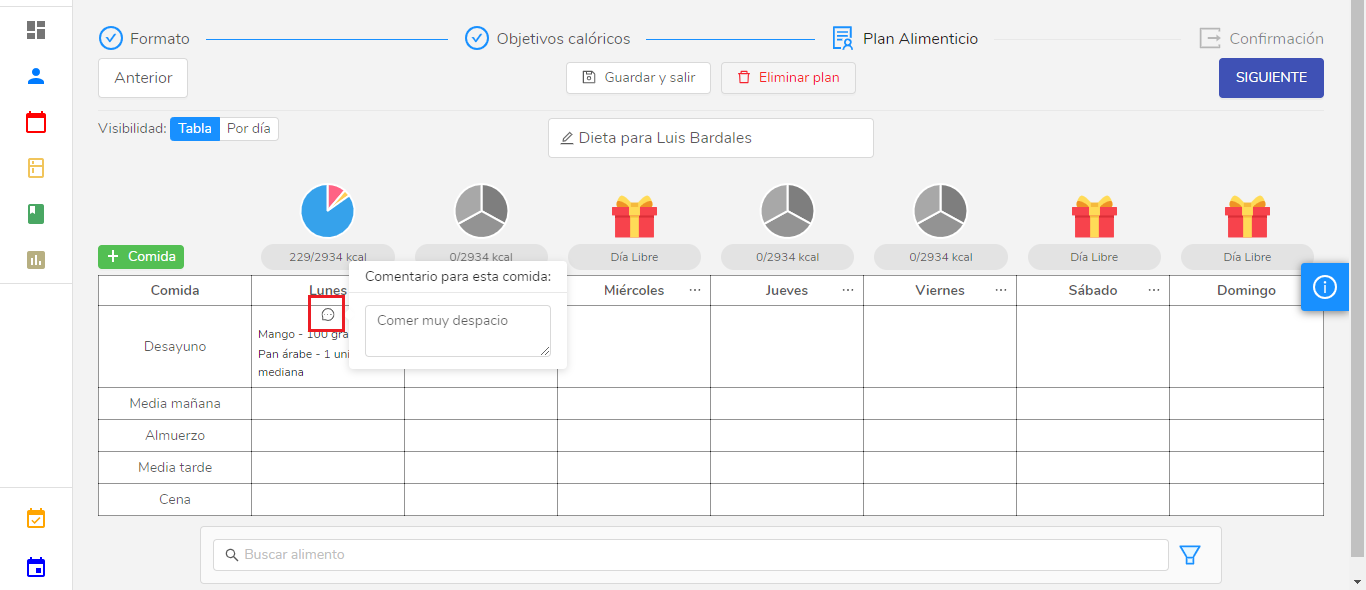Open the Jueves column options menu

848,290
